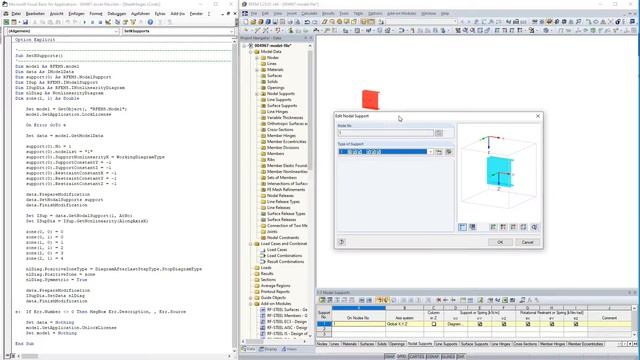Image resolution: width=640 pixels, height=360 pixels.
Task: Click the Node No. input field
Action: click(386, 133)
